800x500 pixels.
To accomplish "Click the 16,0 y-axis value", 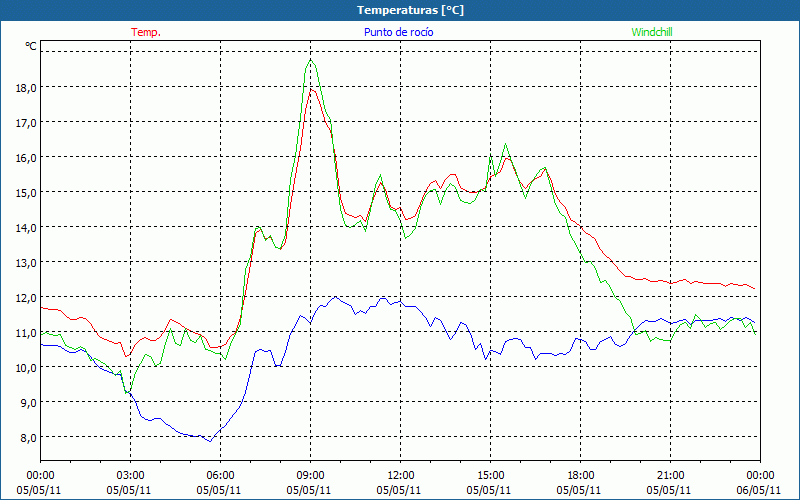I will [x=27, y=158].
